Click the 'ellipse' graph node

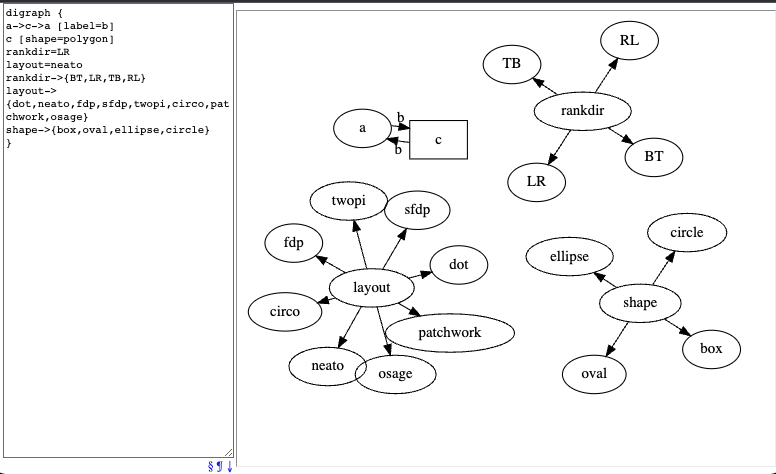569,256
